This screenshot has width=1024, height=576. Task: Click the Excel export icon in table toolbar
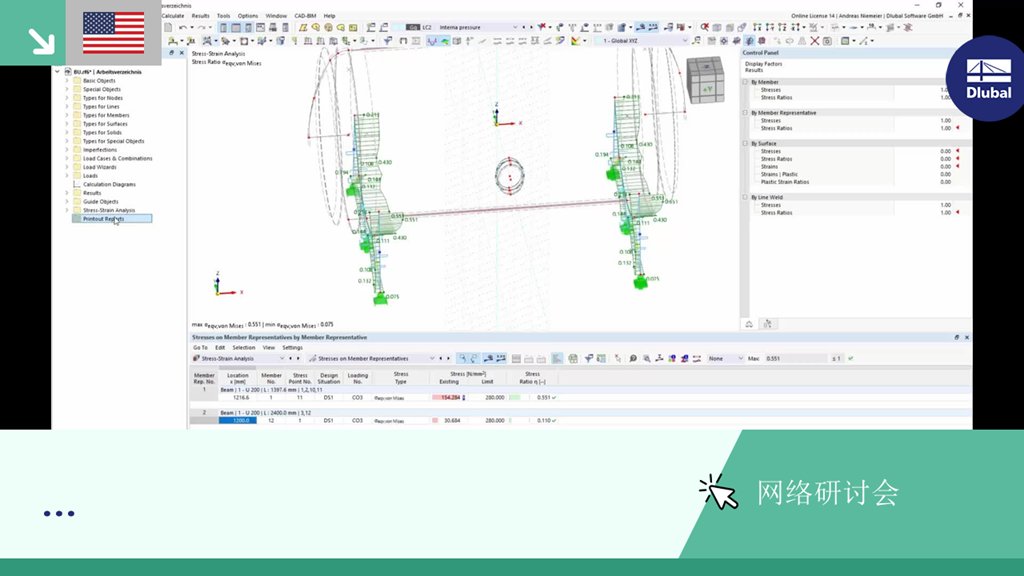coord(573,358)
